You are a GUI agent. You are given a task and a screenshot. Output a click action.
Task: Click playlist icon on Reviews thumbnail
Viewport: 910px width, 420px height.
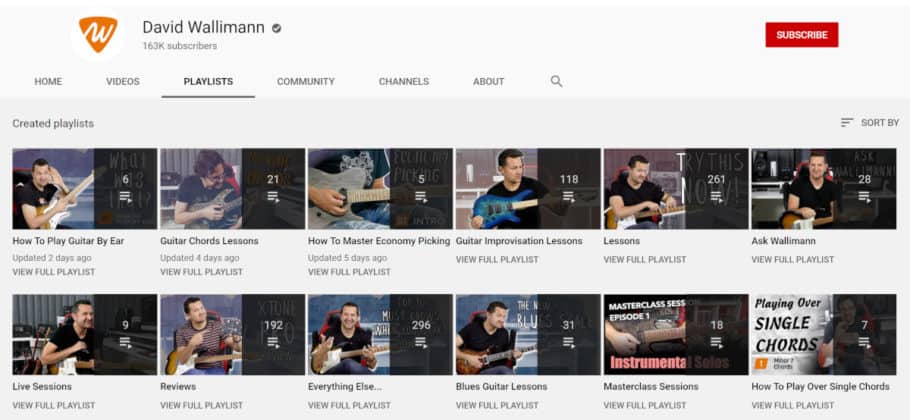273,342
